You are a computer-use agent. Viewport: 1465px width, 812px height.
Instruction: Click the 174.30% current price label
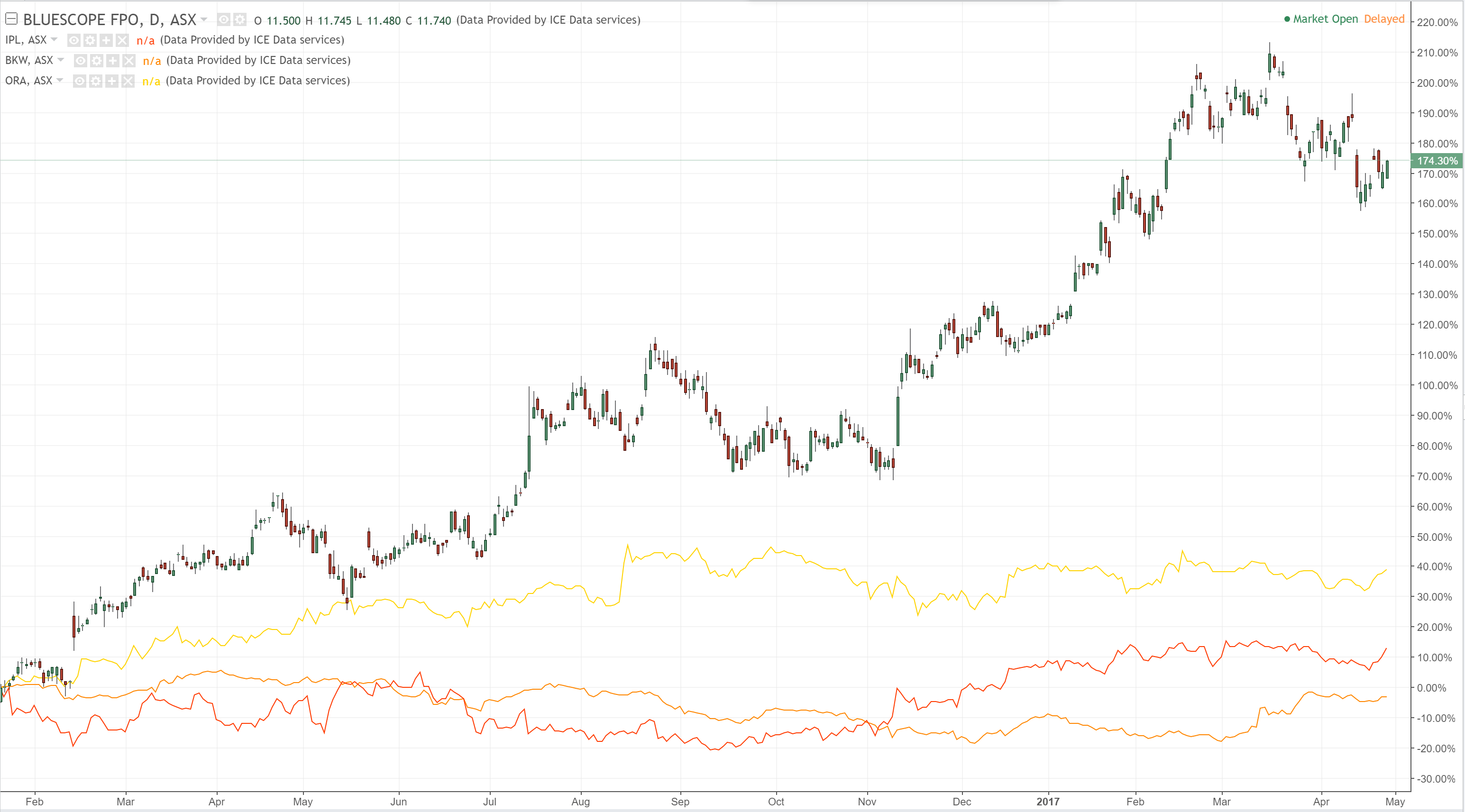click(1437, 161)
